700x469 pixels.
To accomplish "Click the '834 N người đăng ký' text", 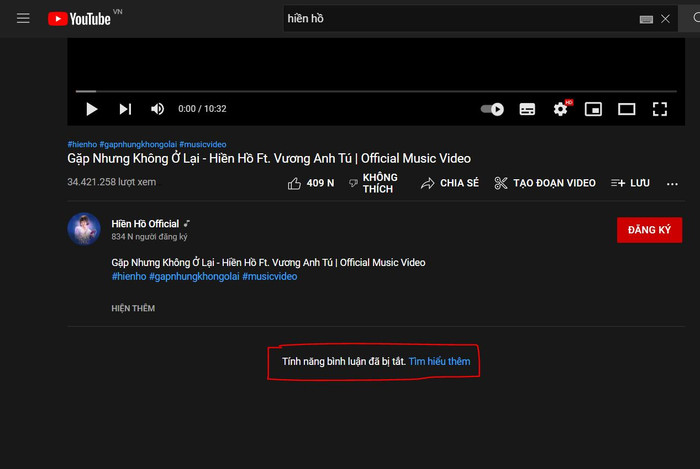I will (x=149, y=237).
